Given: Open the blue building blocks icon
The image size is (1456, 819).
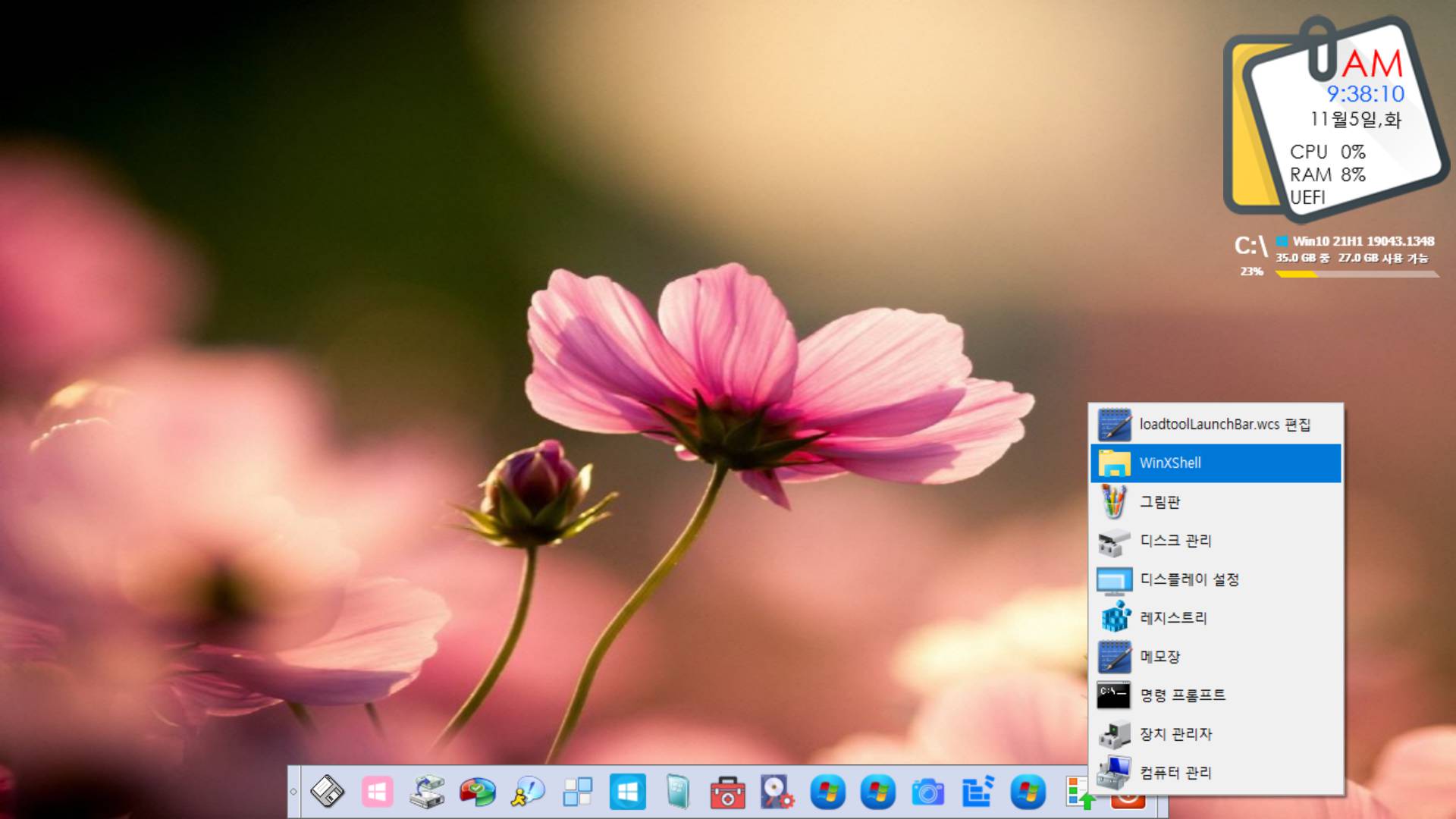Looking at the screenshot, I should pos(977,792).
